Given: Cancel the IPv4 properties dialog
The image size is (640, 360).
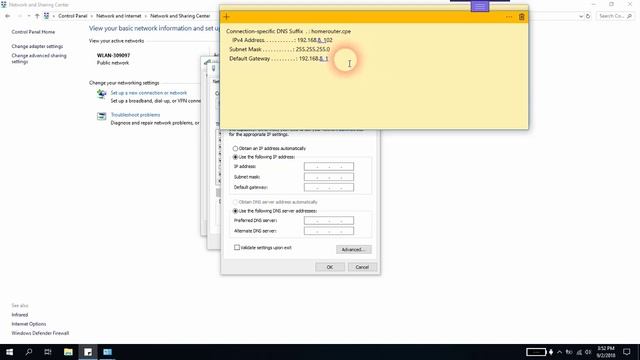Looking at the screenshot, I should tap(362, 267).
